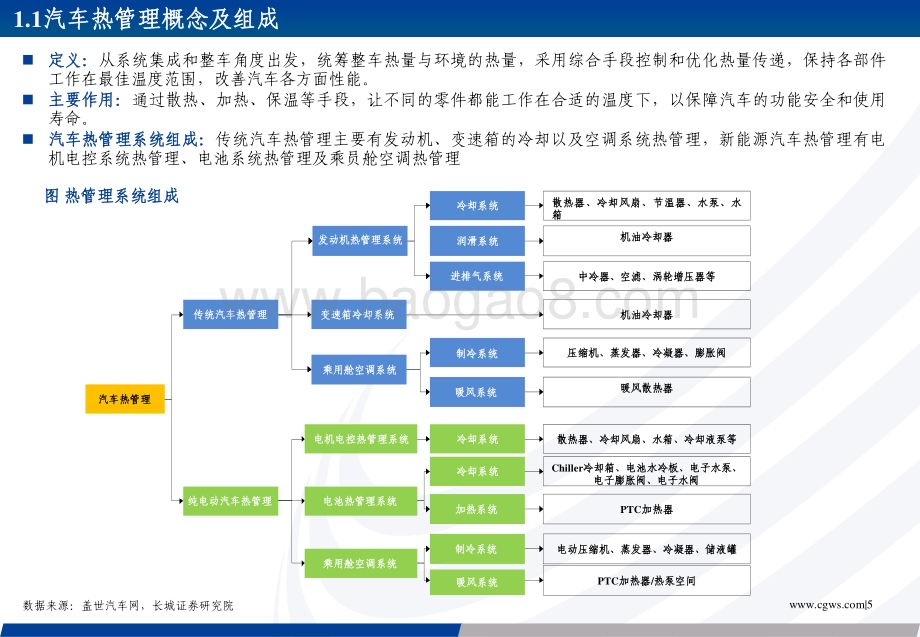Select the green 暖风系统 box
Image resolution: width=920 pixels, height=637 pixels.
coord(477,582)
